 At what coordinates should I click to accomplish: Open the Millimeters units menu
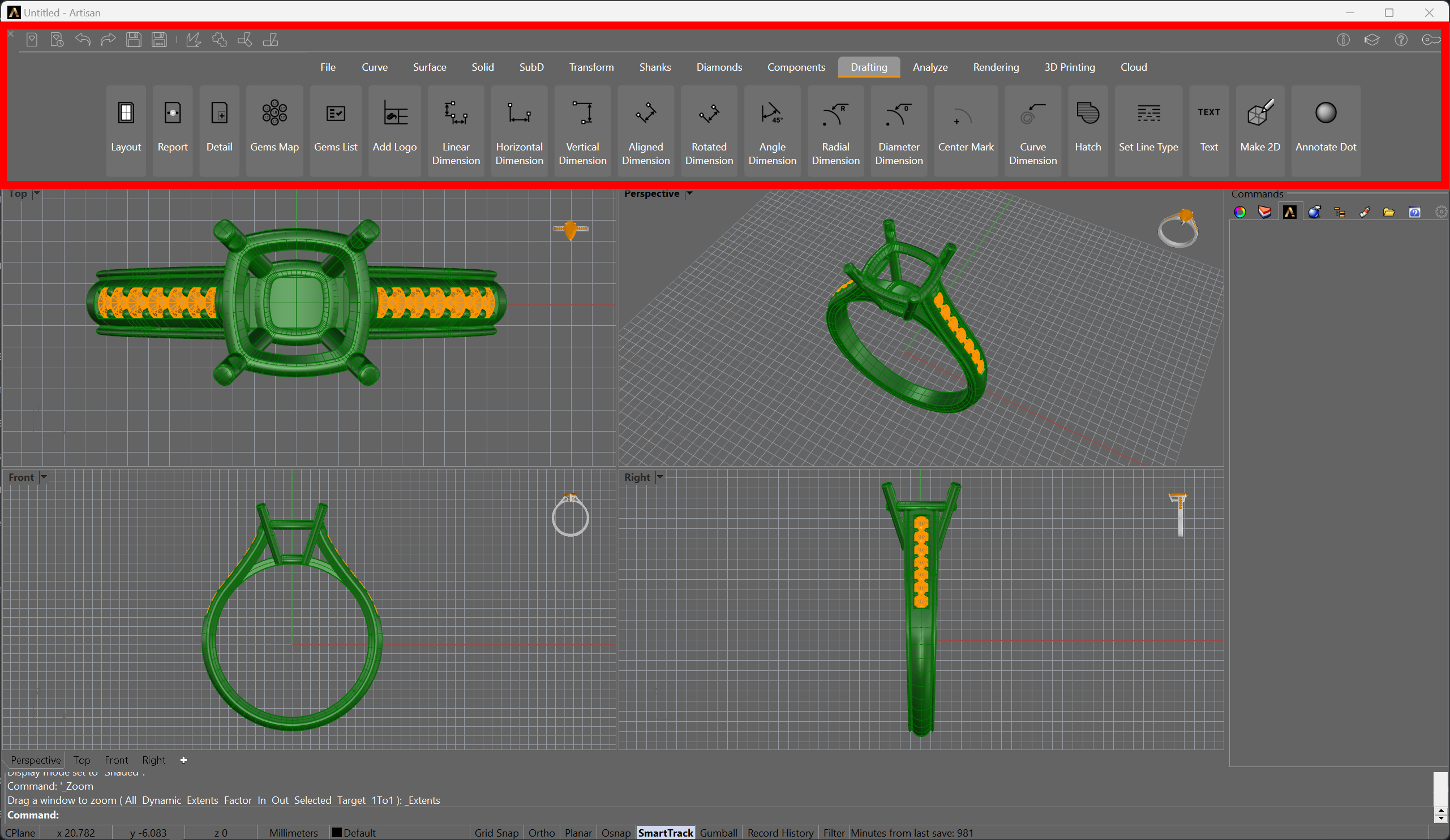[x=293, y=833]
